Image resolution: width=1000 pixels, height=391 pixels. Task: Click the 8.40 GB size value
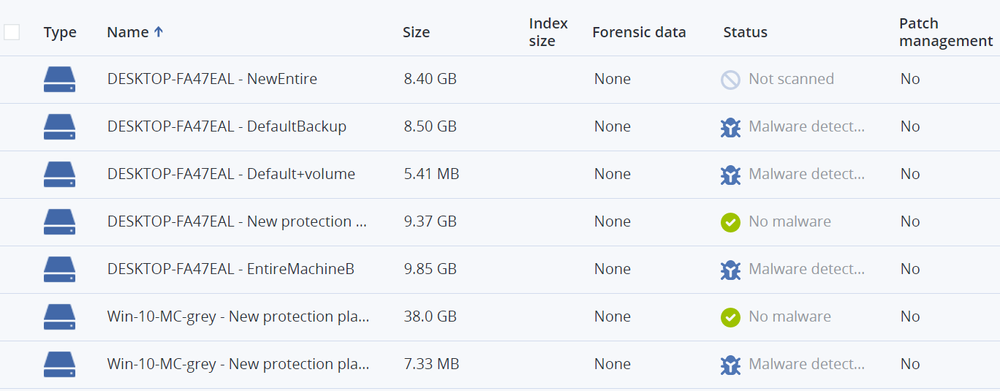pyautogui.click(x=430, y=79)
